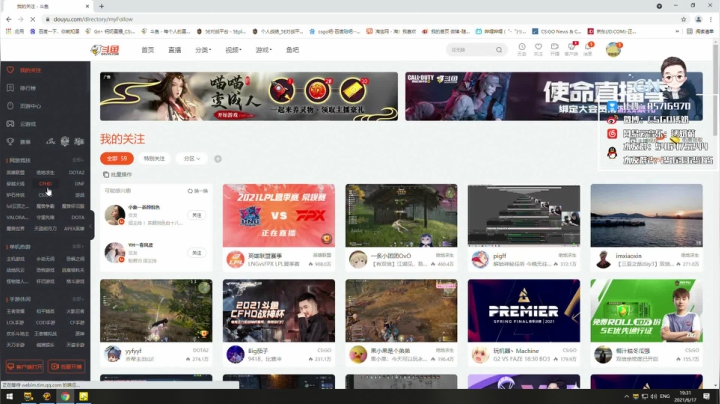
Task: Click the 客户端打开 button
Action: 24,366
